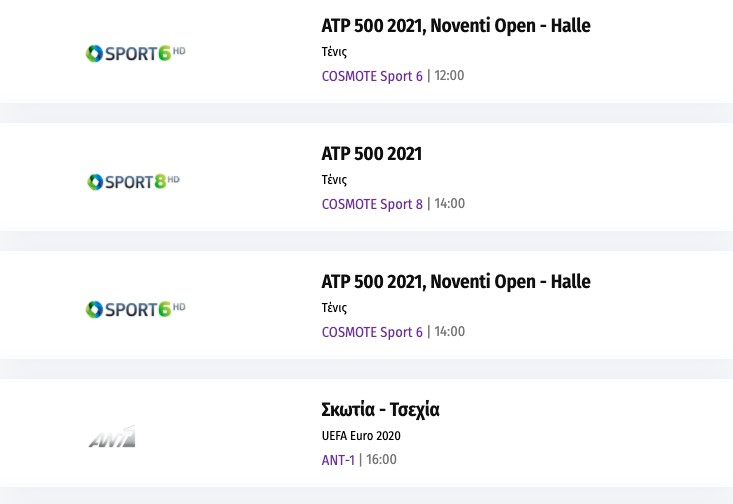Click the COSMOTE Sport 6 HD logo for the 12:00 listing
Image resolution: width=733 pixels, height=504 pixels.
click(x=135, y=53)
